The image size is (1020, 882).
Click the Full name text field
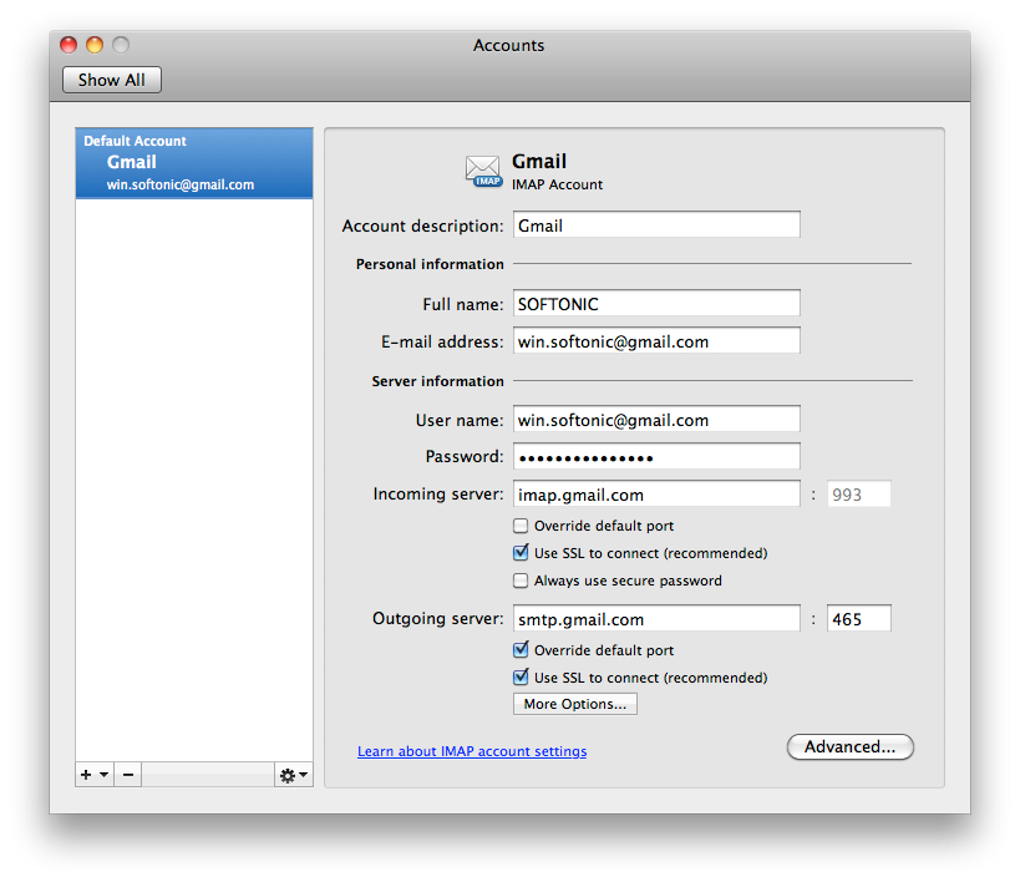(x=656, y=303)
